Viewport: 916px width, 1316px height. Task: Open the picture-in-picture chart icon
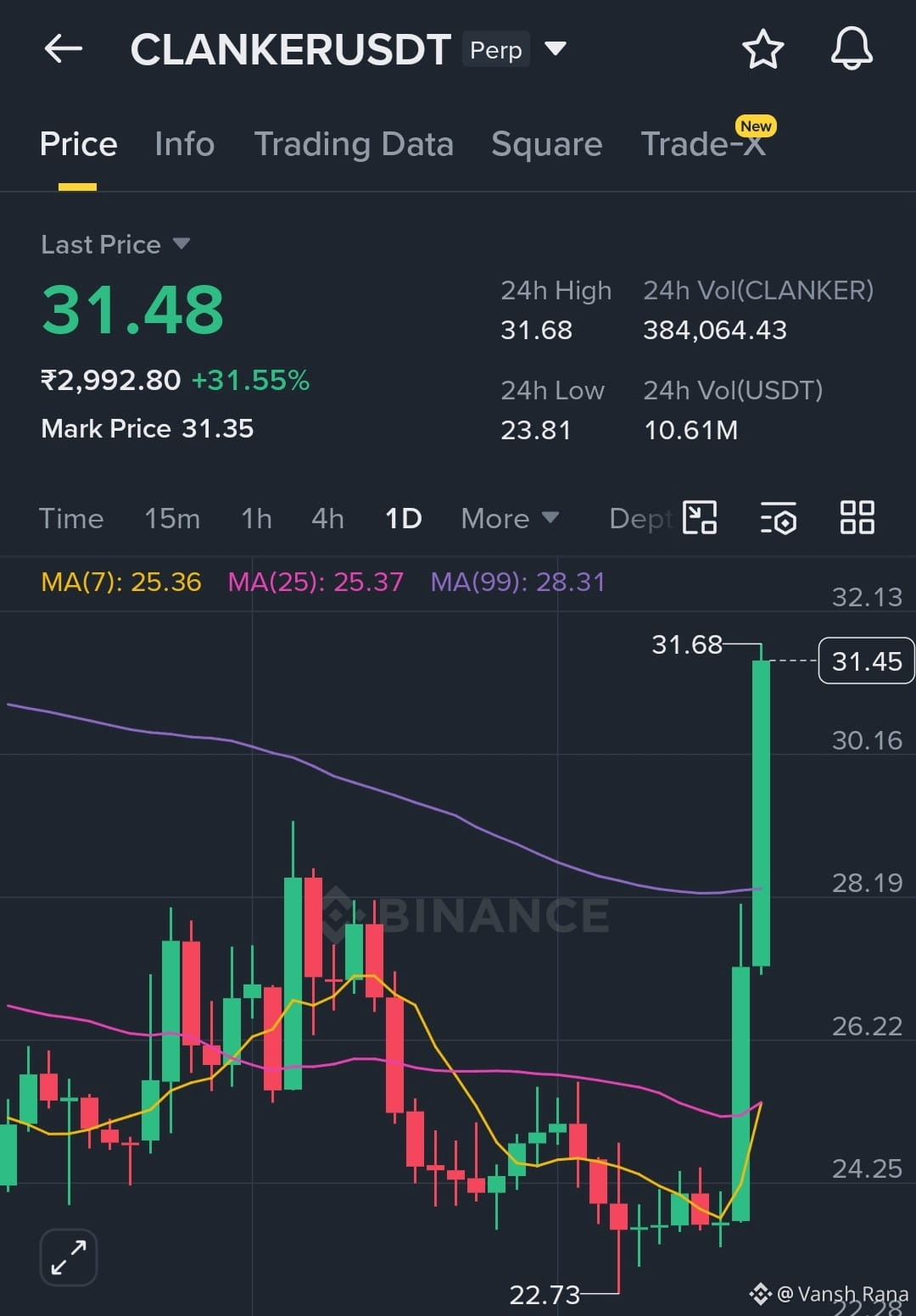click(700, 517)
